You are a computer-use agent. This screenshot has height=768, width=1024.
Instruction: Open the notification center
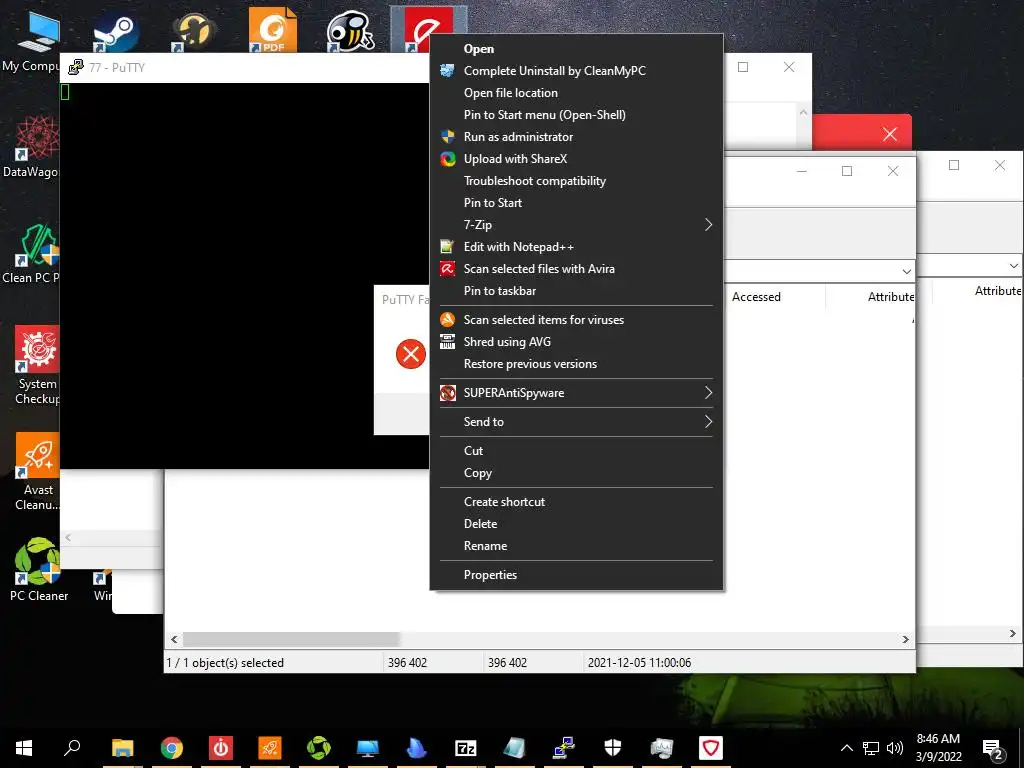[x=993, y=748]
